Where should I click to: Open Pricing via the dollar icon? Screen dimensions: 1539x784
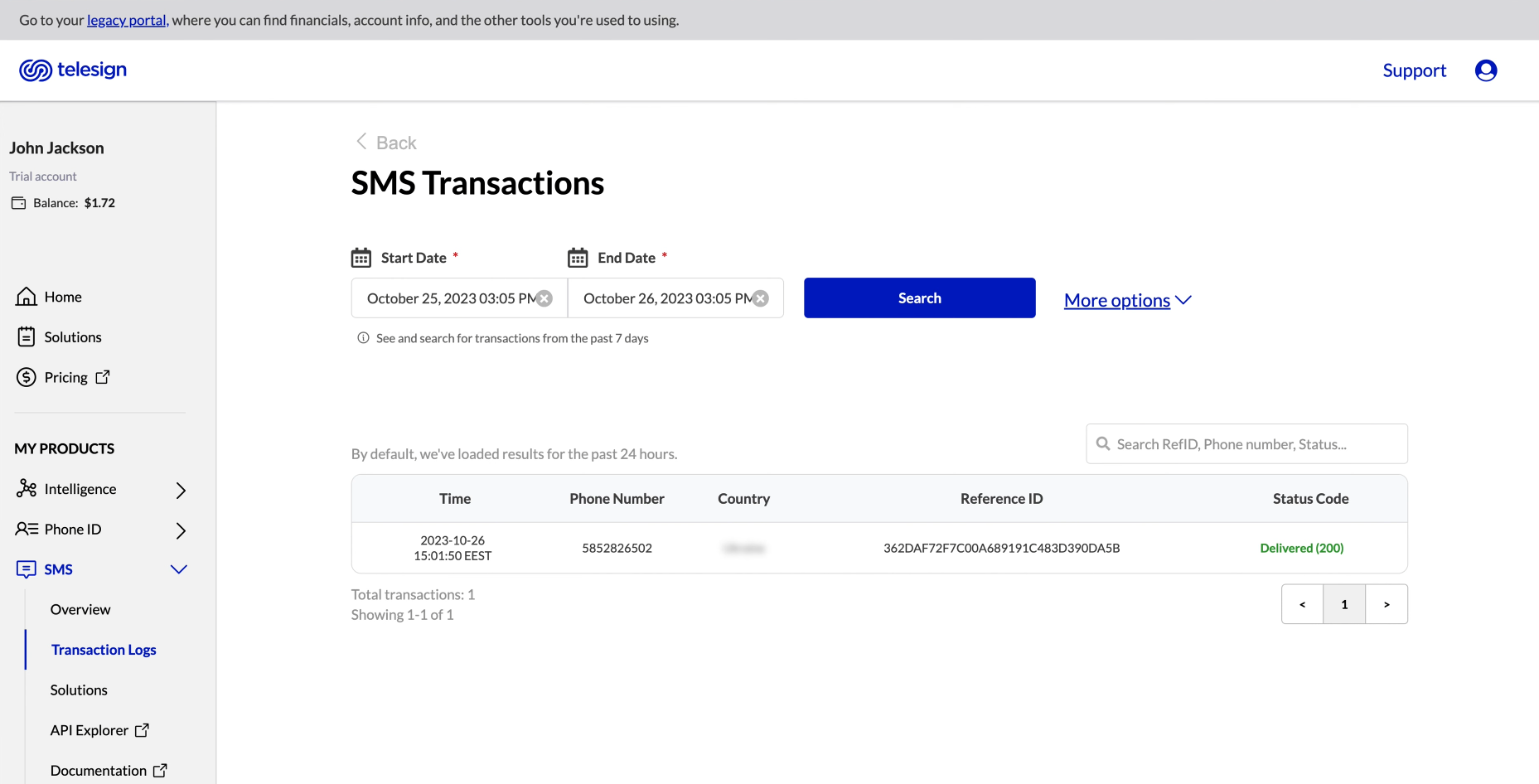point(26,377)
